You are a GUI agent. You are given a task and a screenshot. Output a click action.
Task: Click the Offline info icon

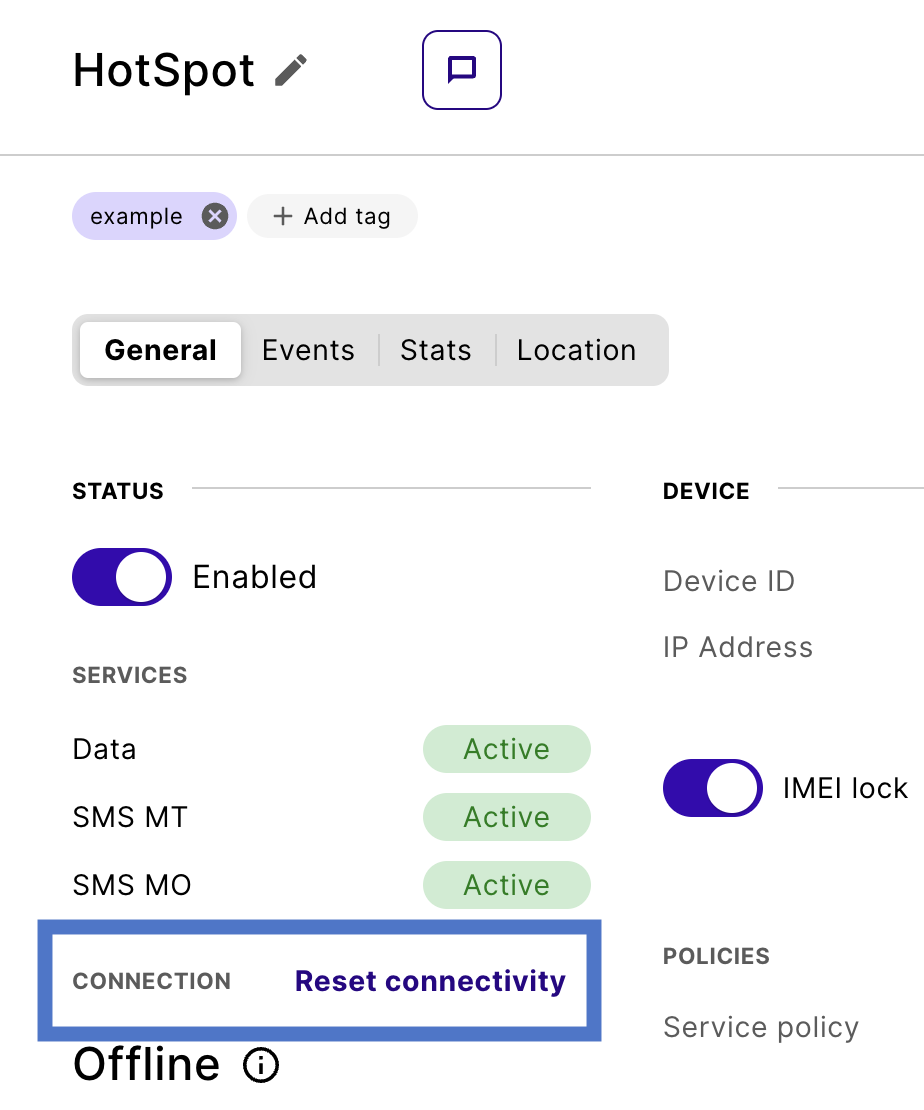pos(261,1066)
